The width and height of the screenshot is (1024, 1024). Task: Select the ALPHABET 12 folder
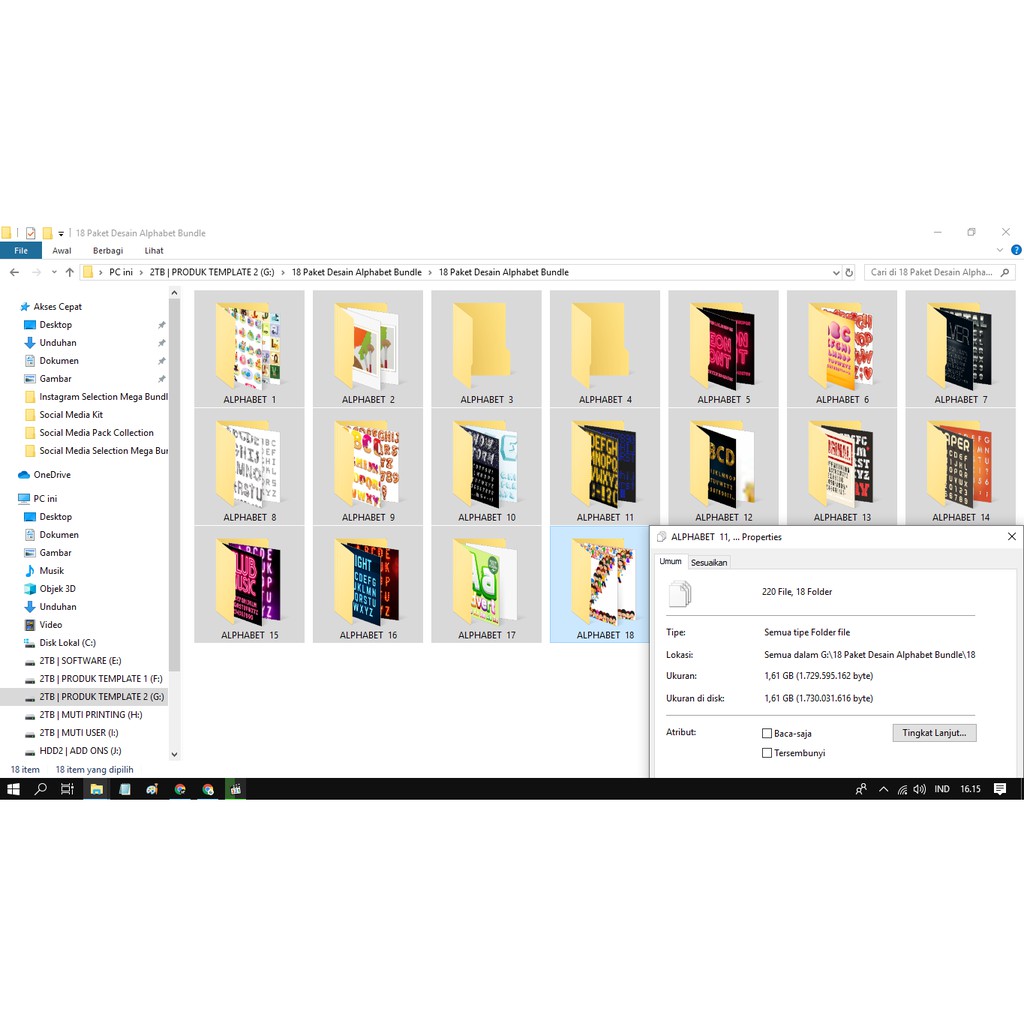tap(724, 467)
